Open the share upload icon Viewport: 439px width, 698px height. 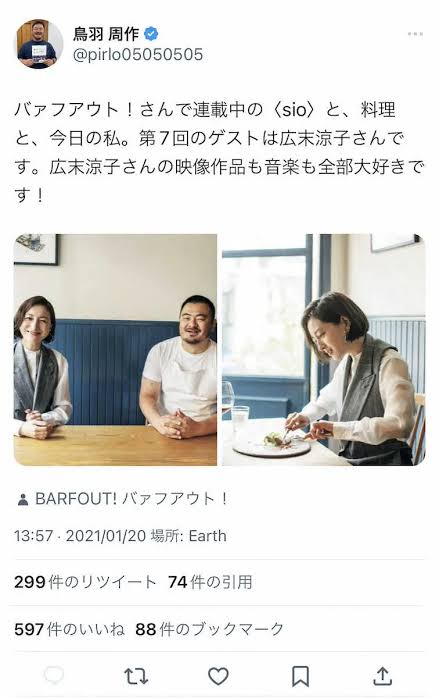(382, 676)
